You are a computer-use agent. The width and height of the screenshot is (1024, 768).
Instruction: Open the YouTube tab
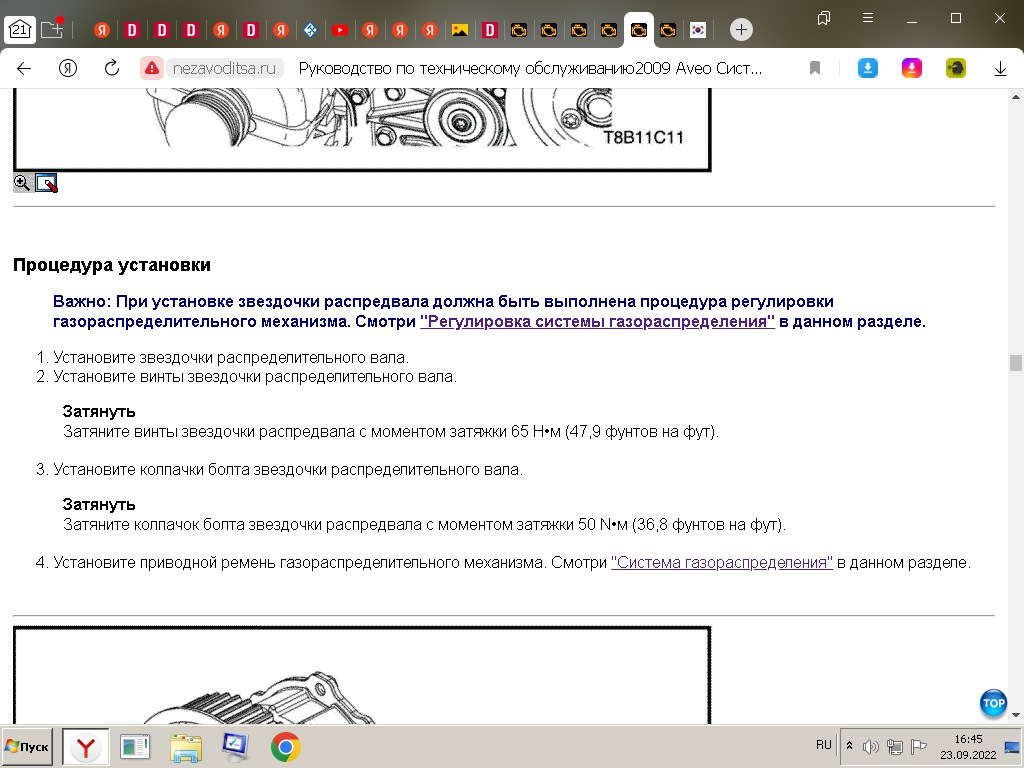340,30
